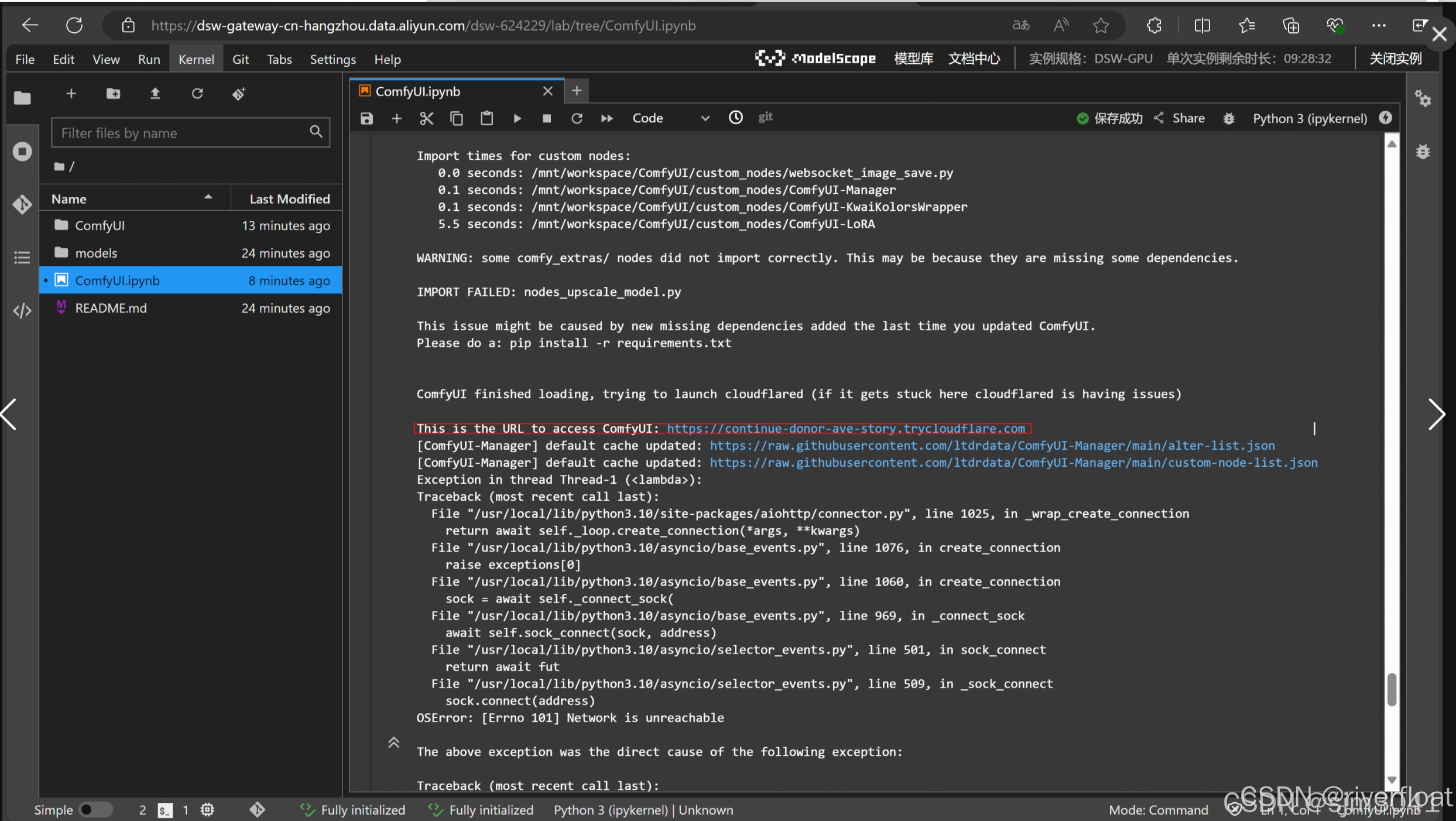The height and width of the screenshot is (821, 1456).
Task: Interrupt the kernel with the stop icon
Action: [x=546, y=118]
